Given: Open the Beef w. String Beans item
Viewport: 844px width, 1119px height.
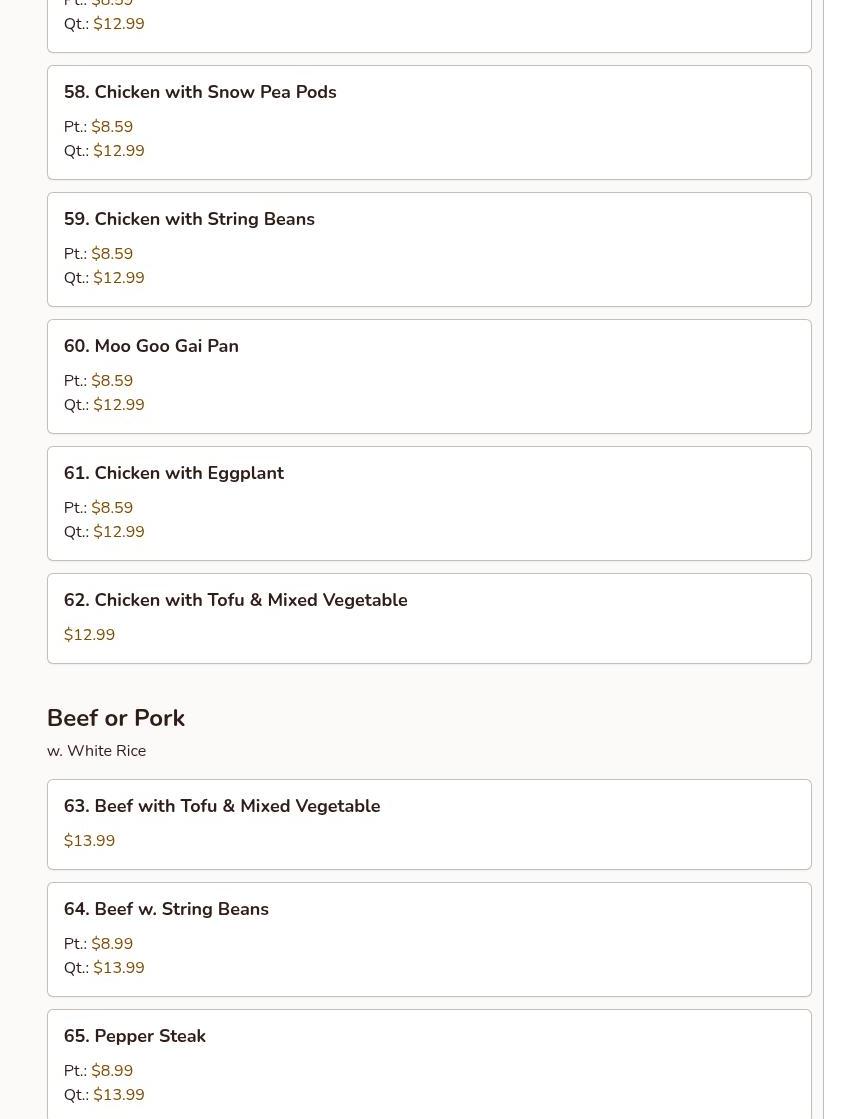Looking at the screenshot, I should tap(166, 909).
